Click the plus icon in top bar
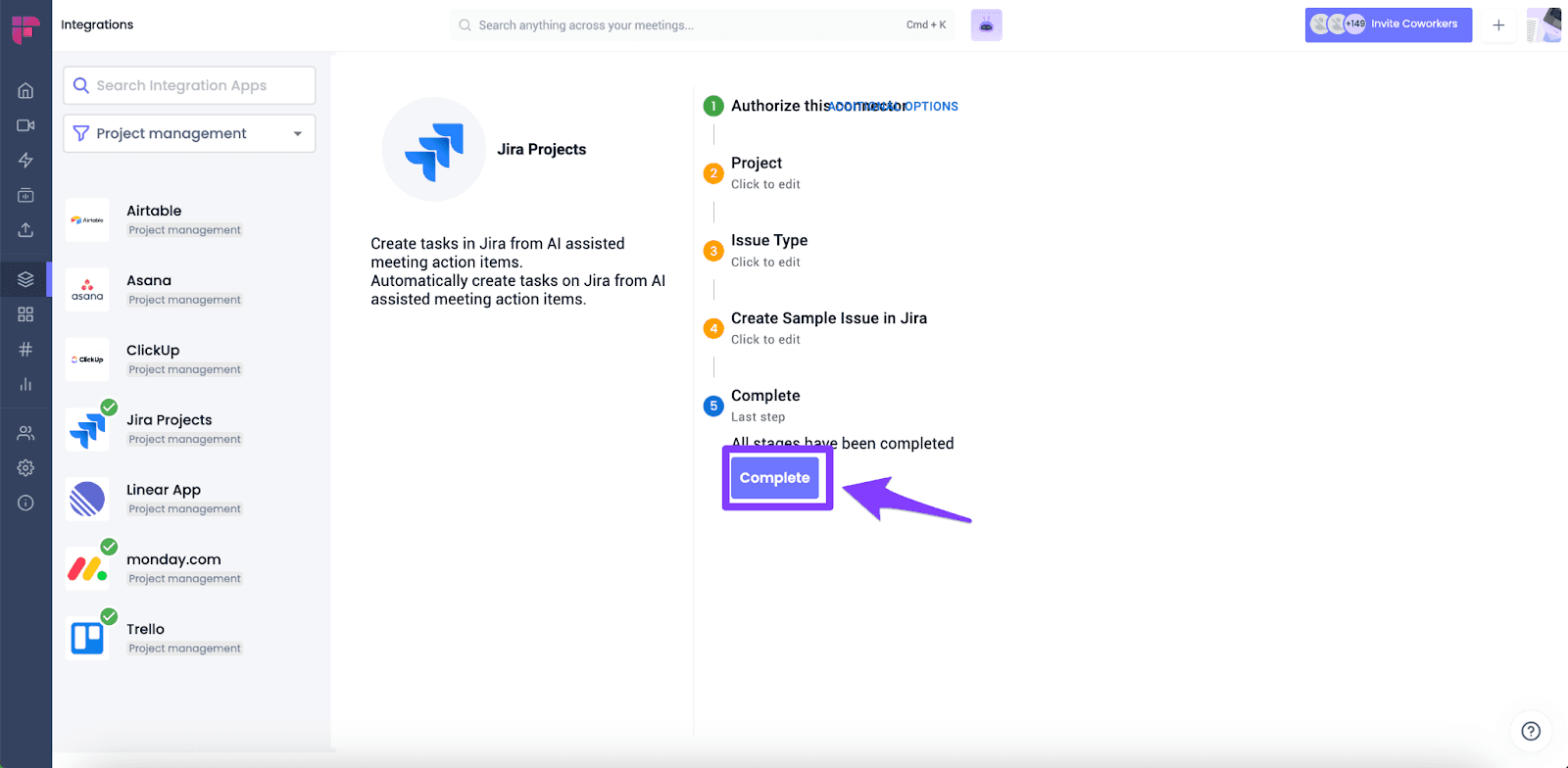 pyautogui.click(x=1498, y=25)
